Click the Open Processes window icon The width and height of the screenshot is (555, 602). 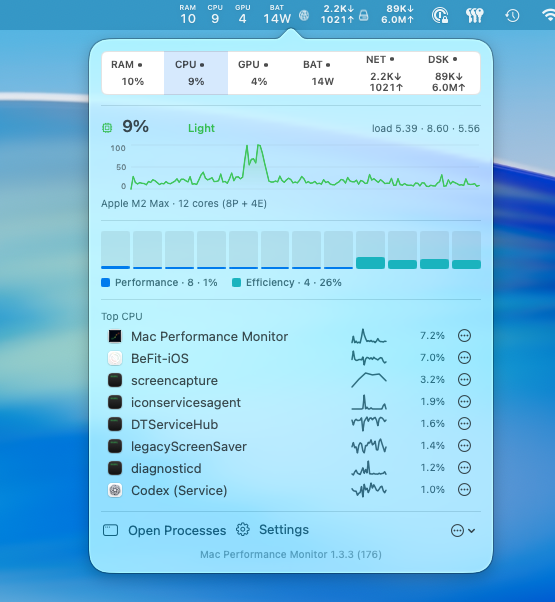(x=111, y=530)
